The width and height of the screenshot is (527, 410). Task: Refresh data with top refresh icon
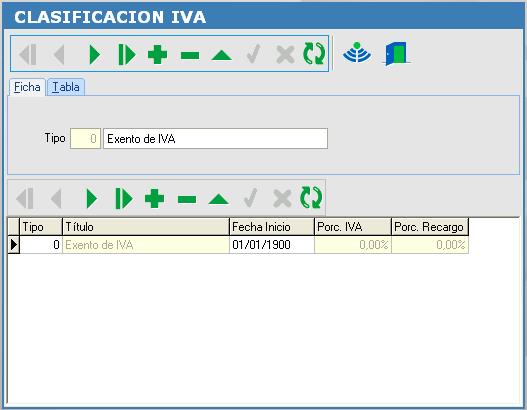314,54
